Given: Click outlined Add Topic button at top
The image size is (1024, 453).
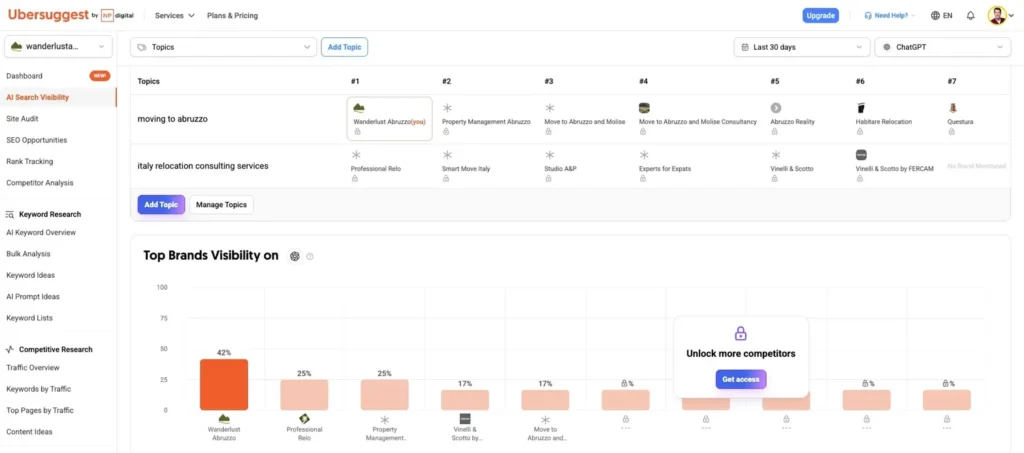Looking at the screenshot, I should pyautogui.click(x=344, y=47).
